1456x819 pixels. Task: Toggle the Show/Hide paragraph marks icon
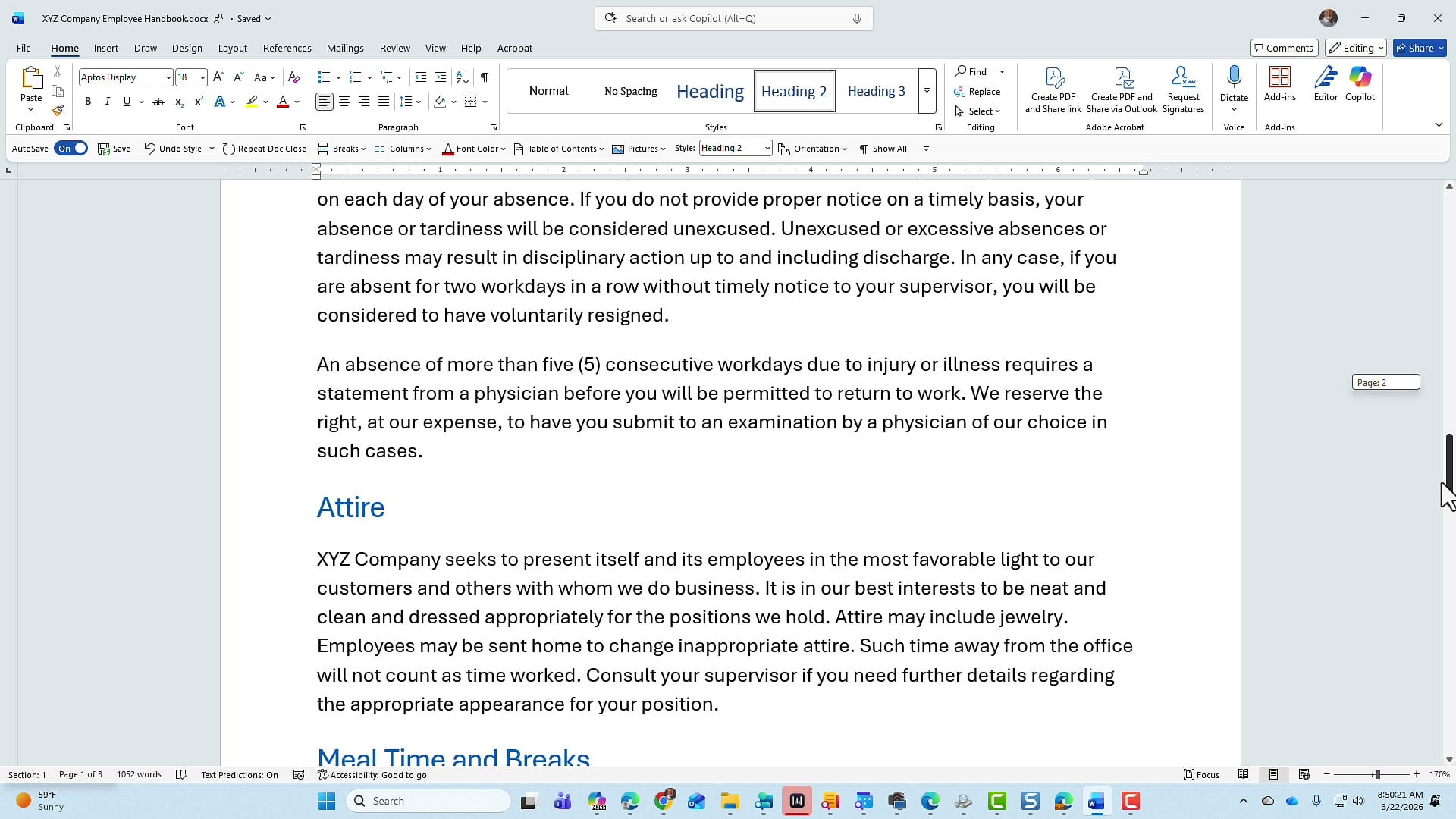pos(485,77)
